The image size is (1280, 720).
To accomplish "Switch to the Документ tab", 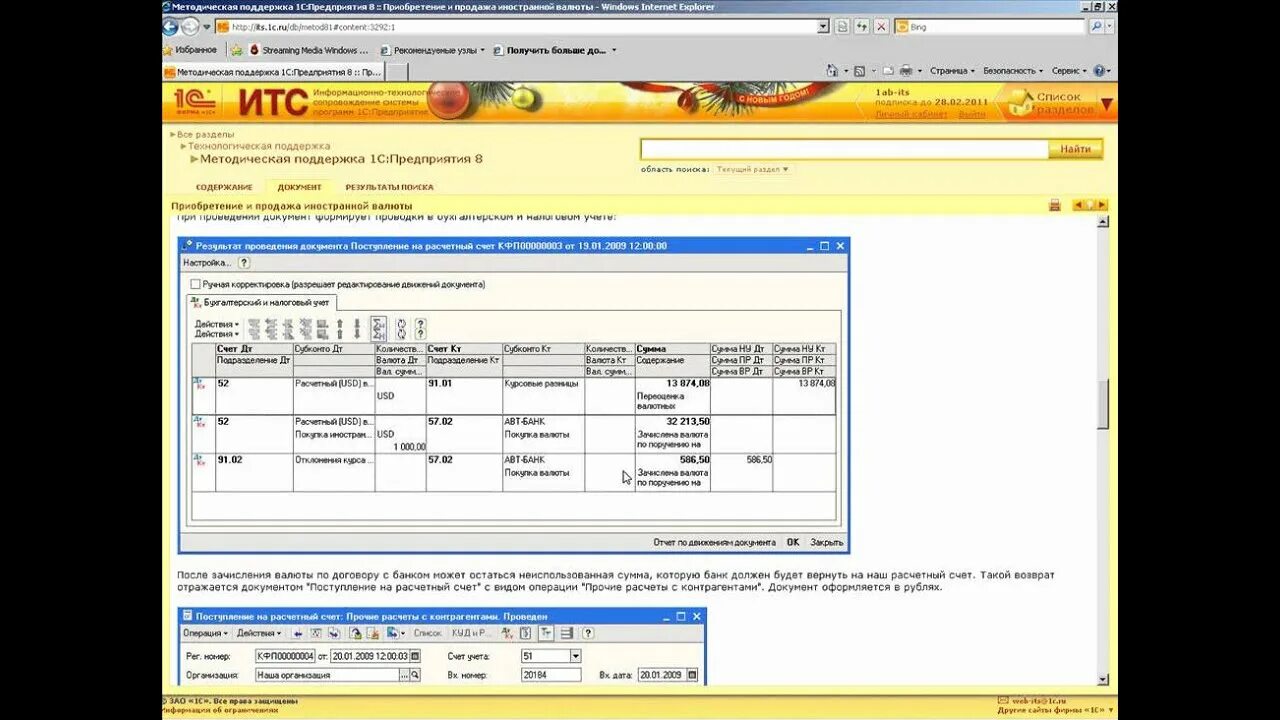I will (x=299, y=187).
